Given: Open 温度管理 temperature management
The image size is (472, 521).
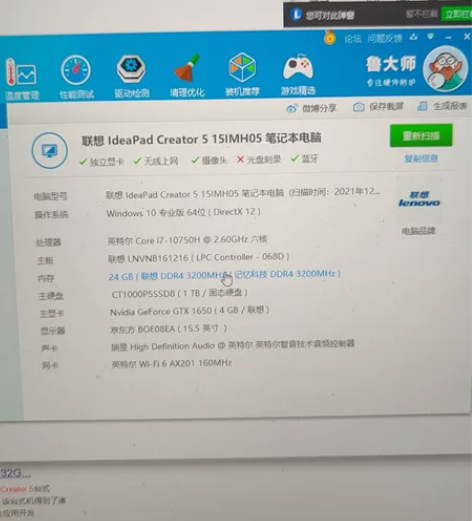Looking at the screenshot, I should coord(22,79).
